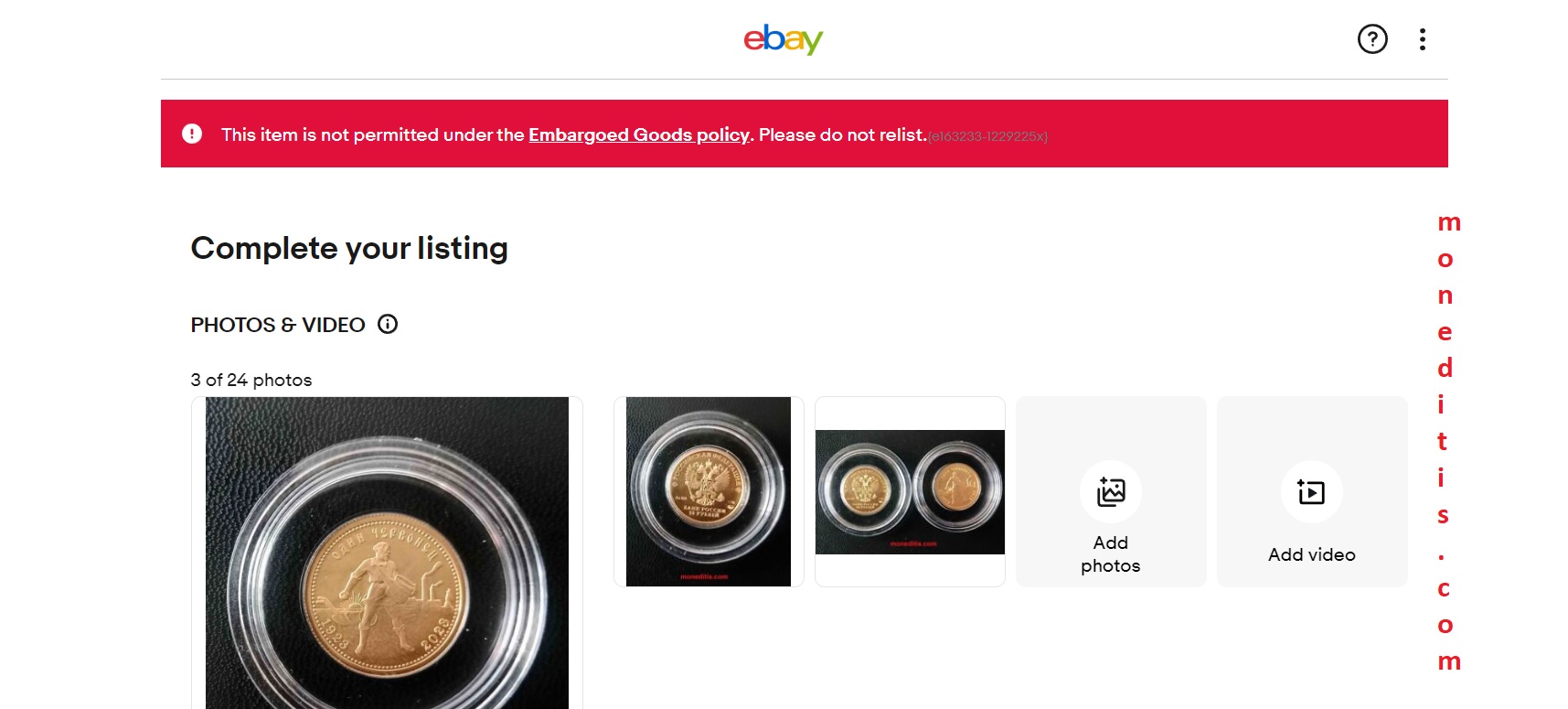Click the info icon next to PHOTOS & VIDEO
Viewport: 1568px width, 709px height.
coord(388,324)
